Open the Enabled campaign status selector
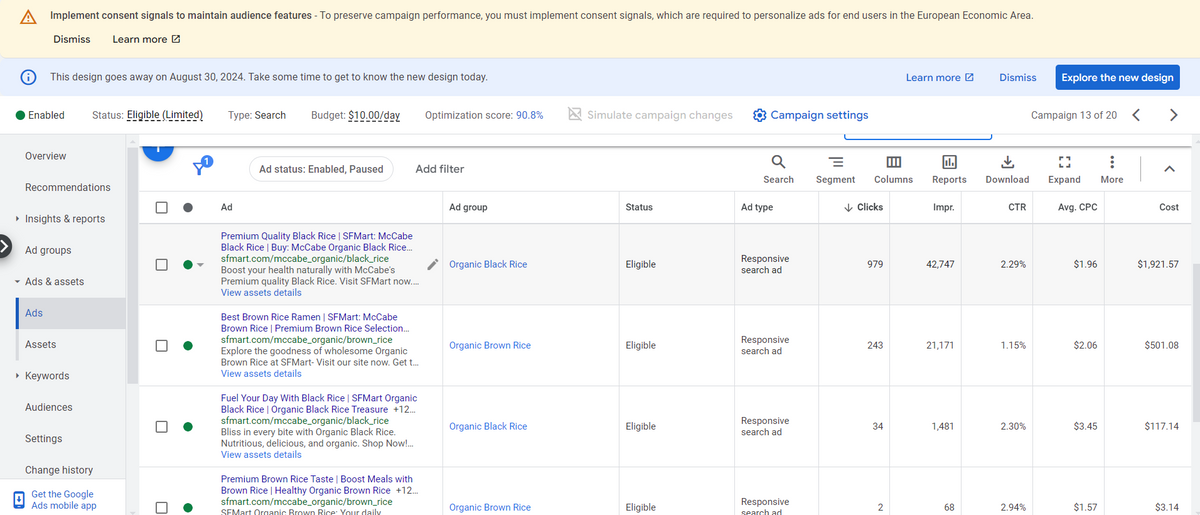Screen dimensions: 1200x515 pos(41,115)
